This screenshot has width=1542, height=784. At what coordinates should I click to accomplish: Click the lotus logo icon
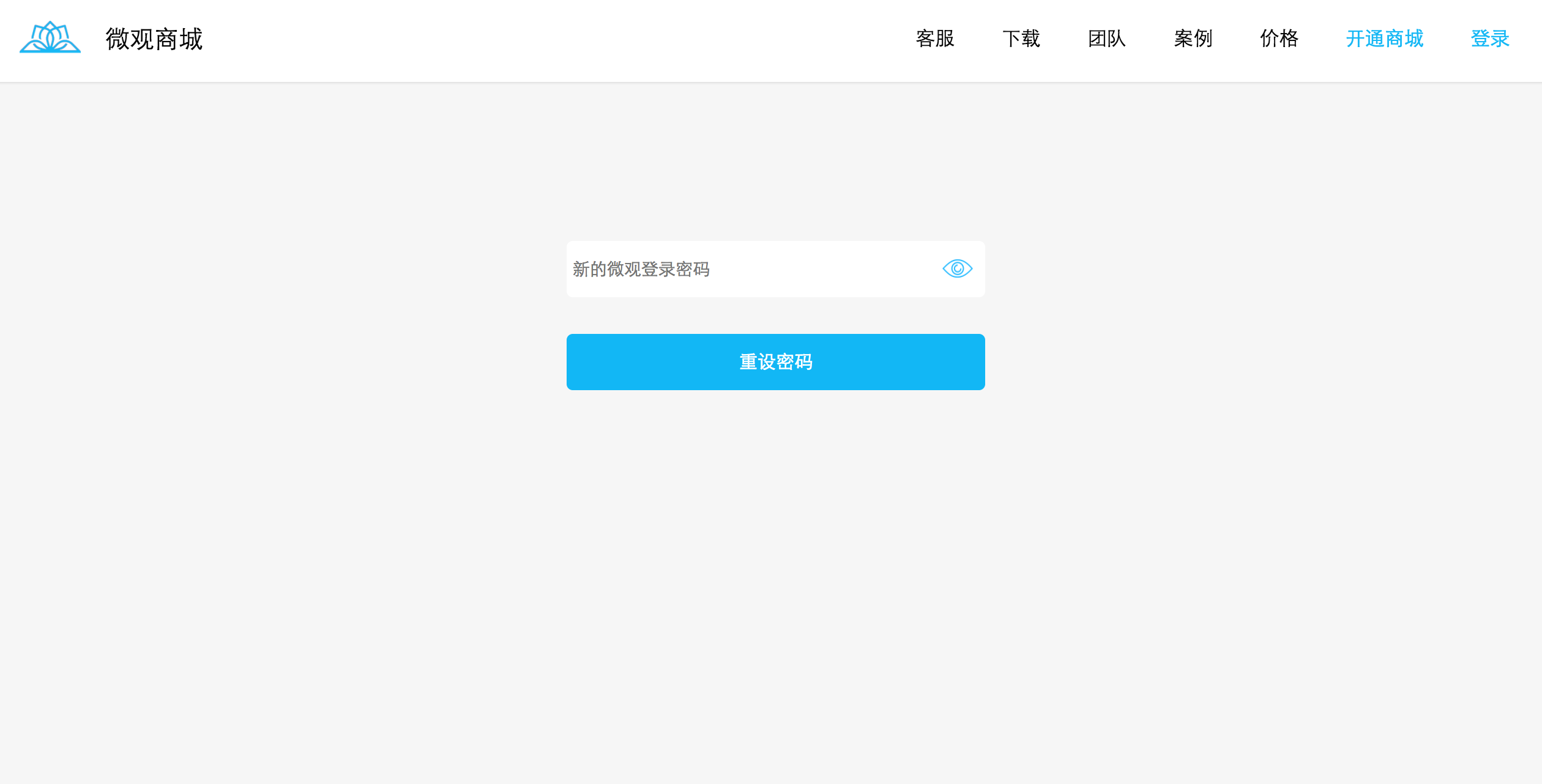(x=50, y=37)
